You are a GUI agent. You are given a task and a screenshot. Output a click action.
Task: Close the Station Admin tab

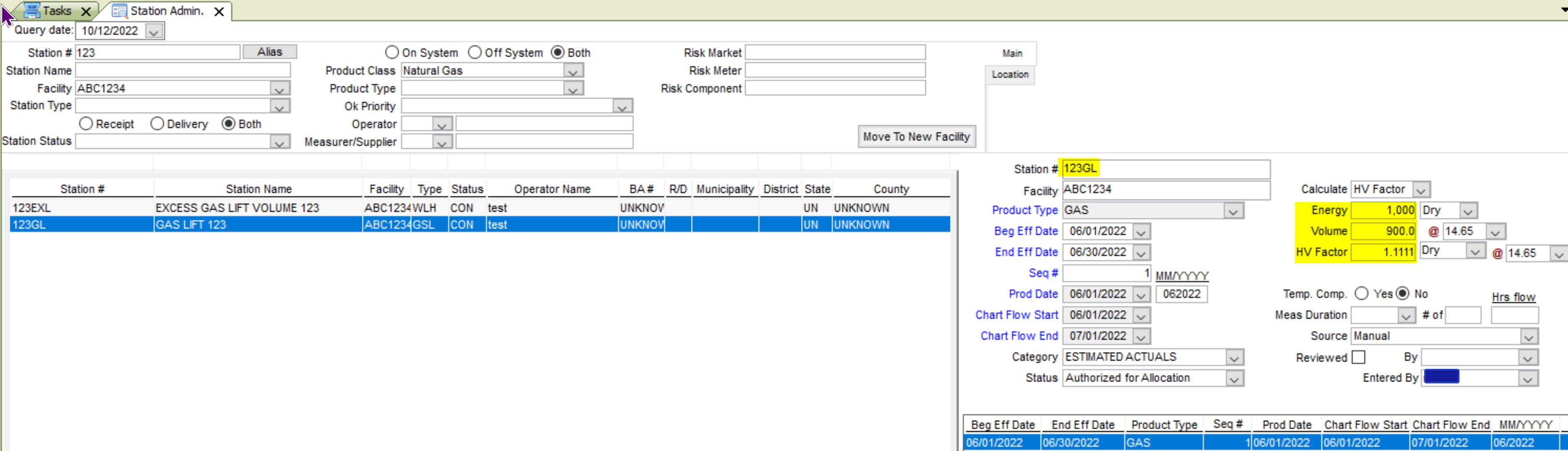219,11
